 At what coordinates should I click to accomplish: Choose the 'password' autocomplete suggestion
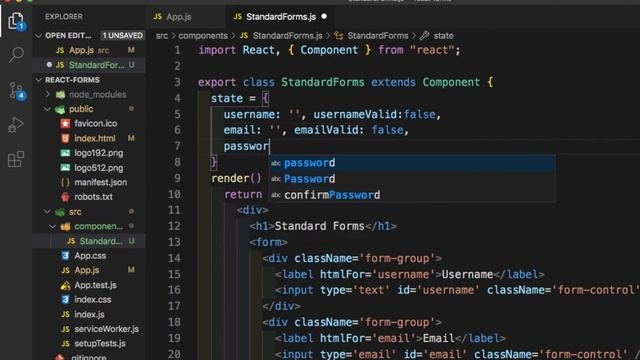click(x=411, y=163)
